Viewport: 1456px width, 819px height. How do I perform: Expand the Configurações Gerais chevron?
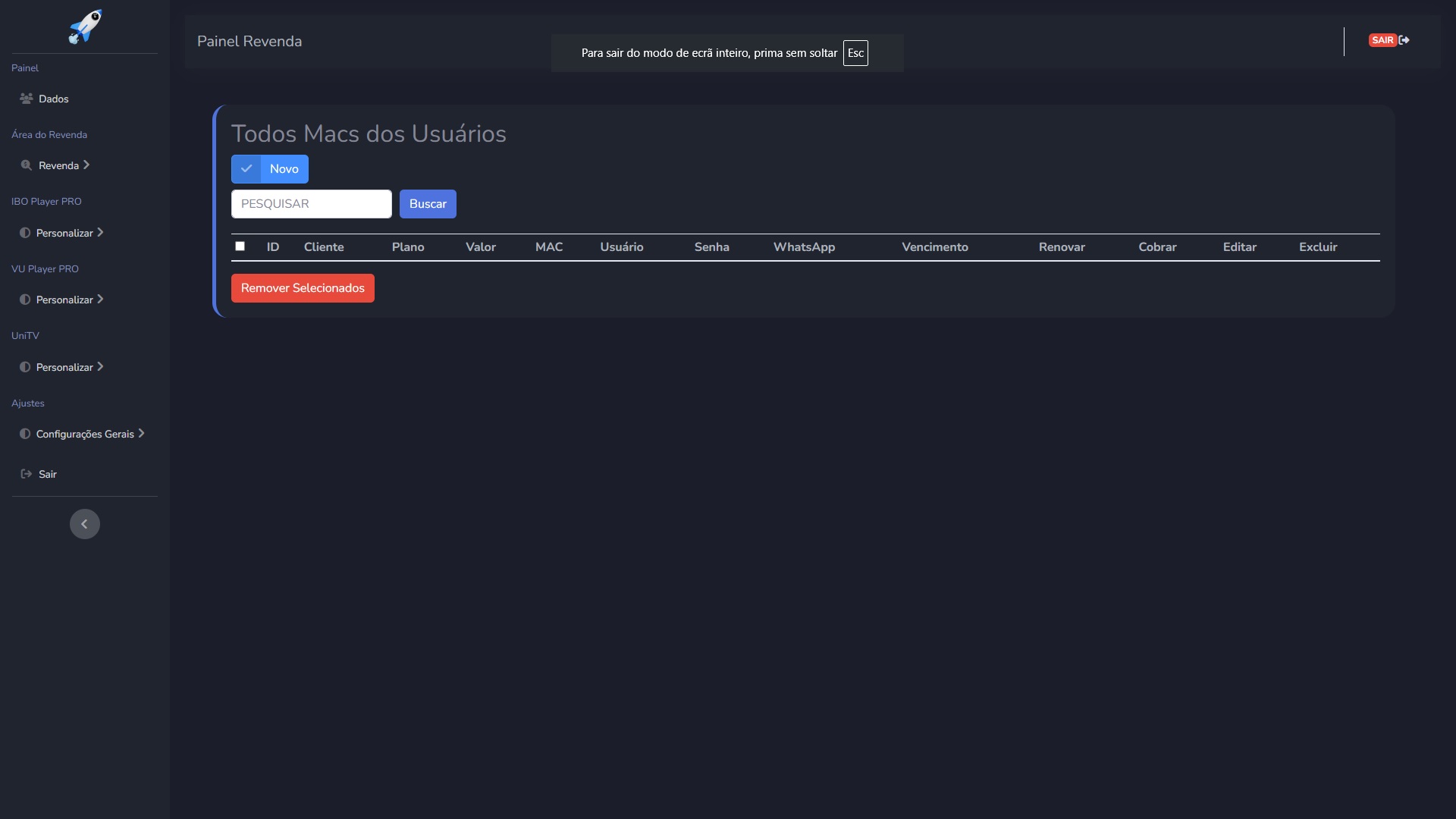[x=141, y=433]
